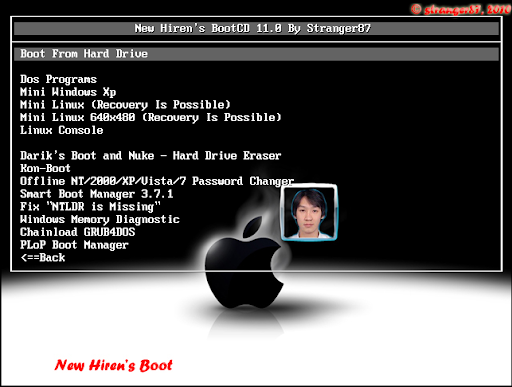The width and height of the screenshot is (512, 387).
Task: Choose Kon-Boot menu entry
Action: [45, 168]
